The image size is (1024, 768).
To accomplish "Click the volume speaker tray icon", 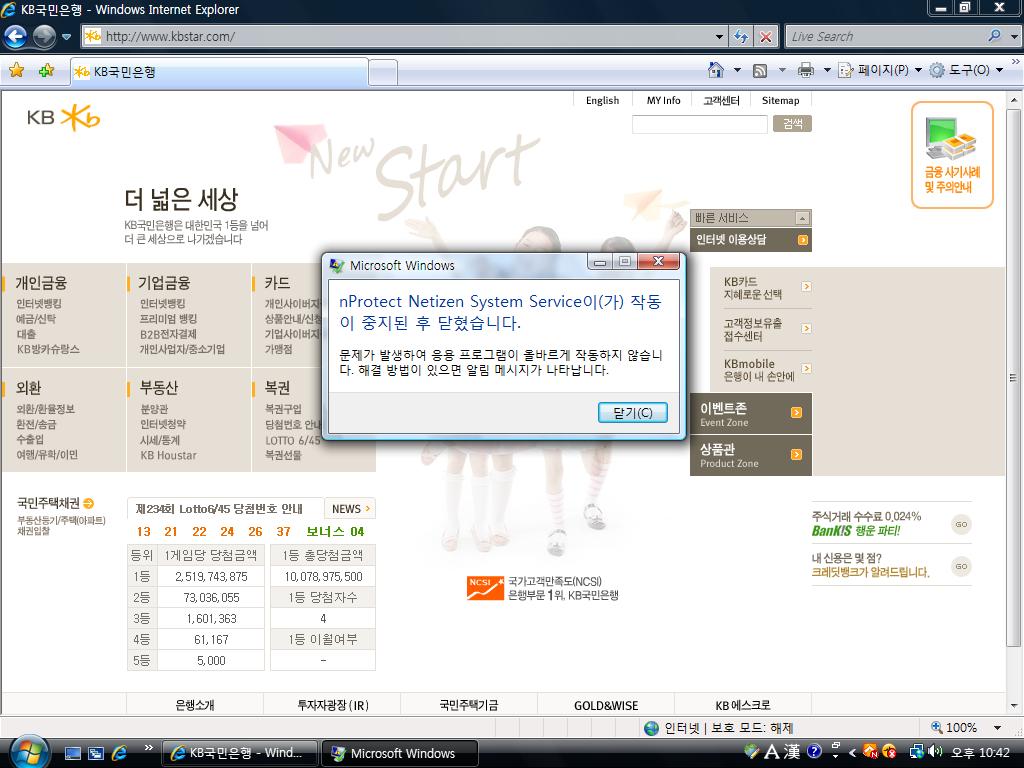I will [x=935, y=752].
